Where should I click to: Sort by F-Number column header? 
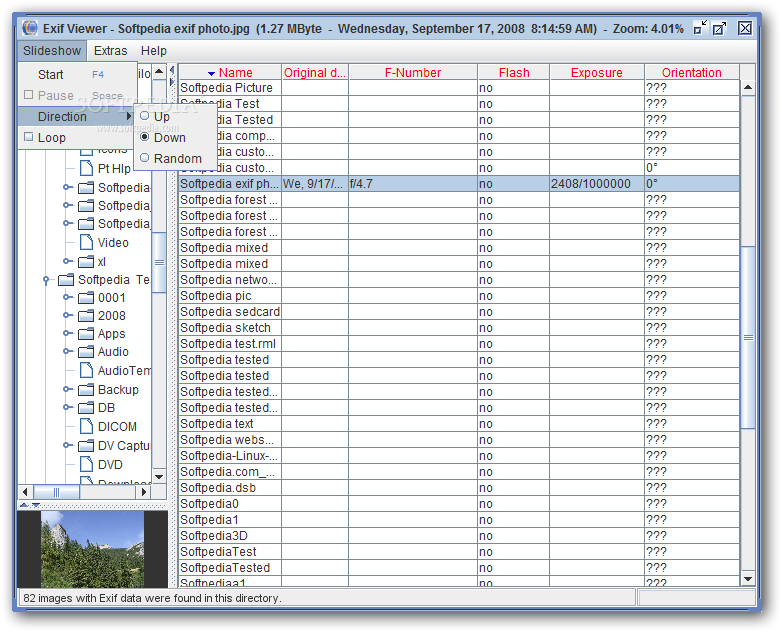[413, 73]
